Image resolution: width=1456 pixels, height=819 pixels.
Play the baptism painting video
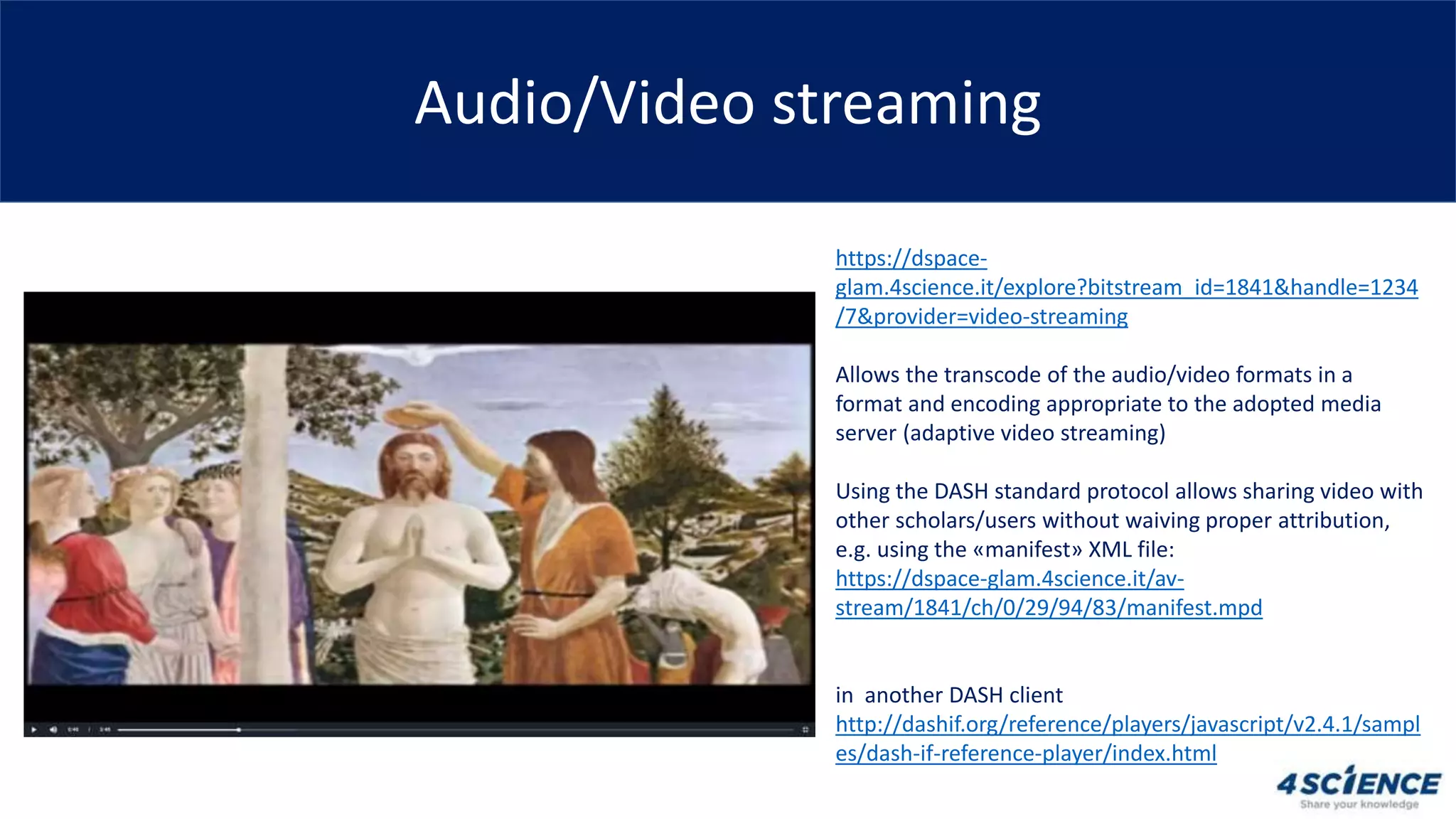(x=33, y=729)
